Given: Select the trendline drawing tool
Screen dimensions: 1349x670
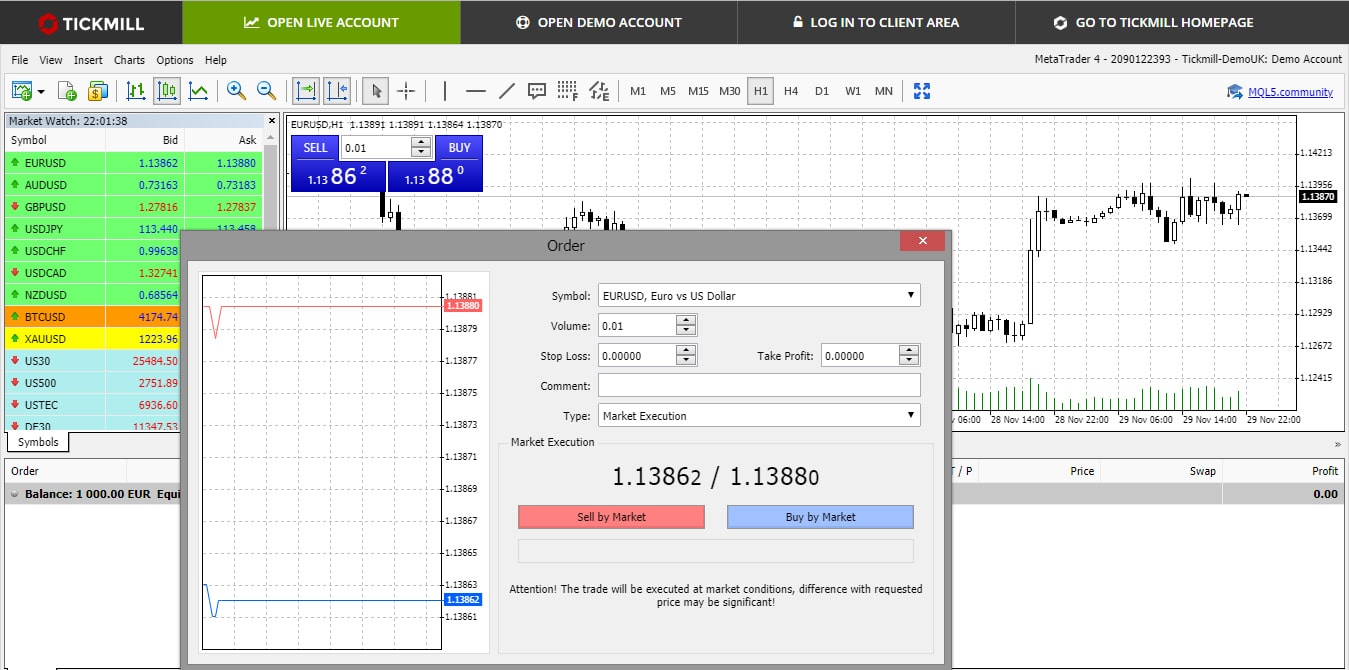Looking at the screenshot, I should pos(506,91).
